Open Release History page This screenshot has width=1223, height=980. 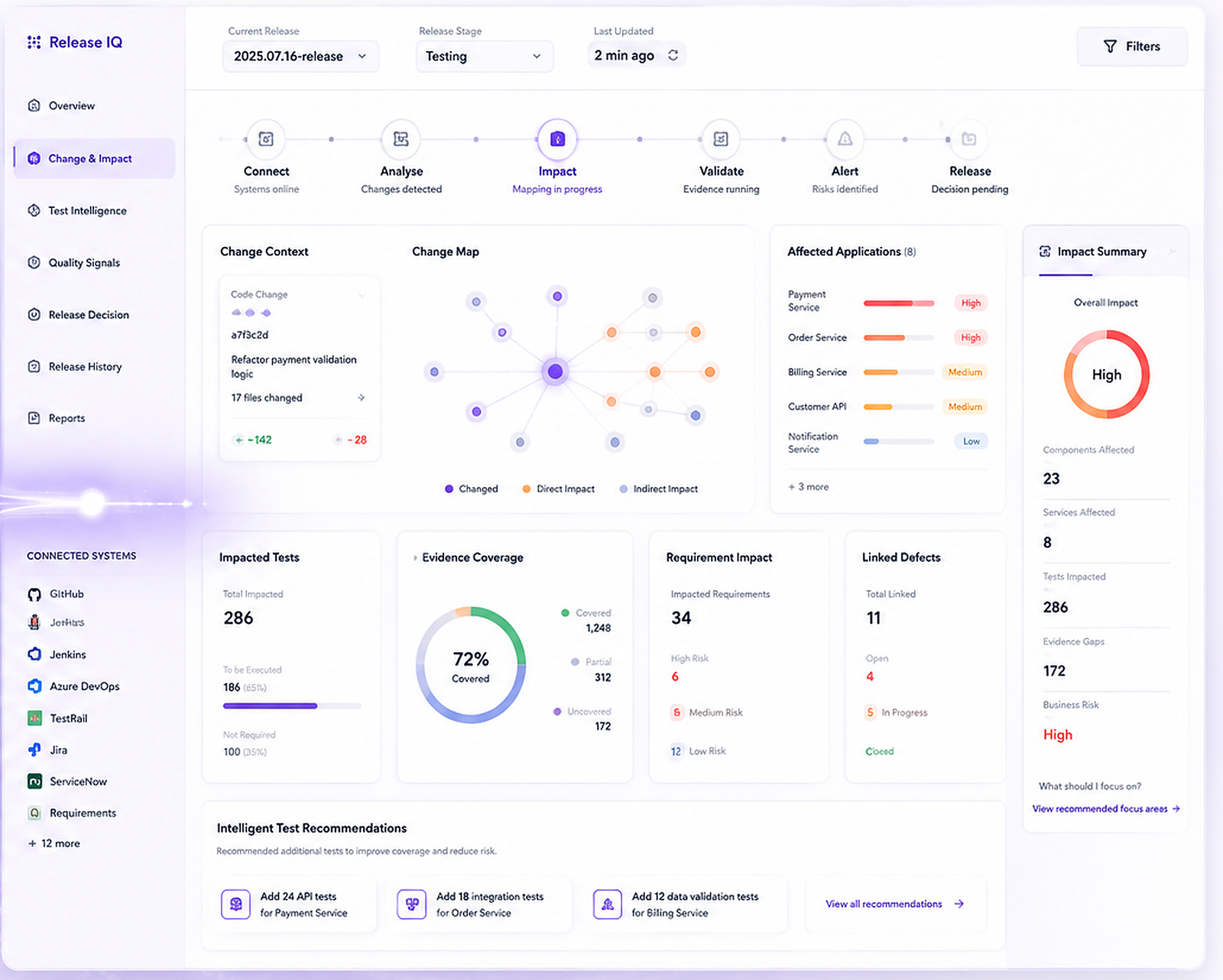85,366
